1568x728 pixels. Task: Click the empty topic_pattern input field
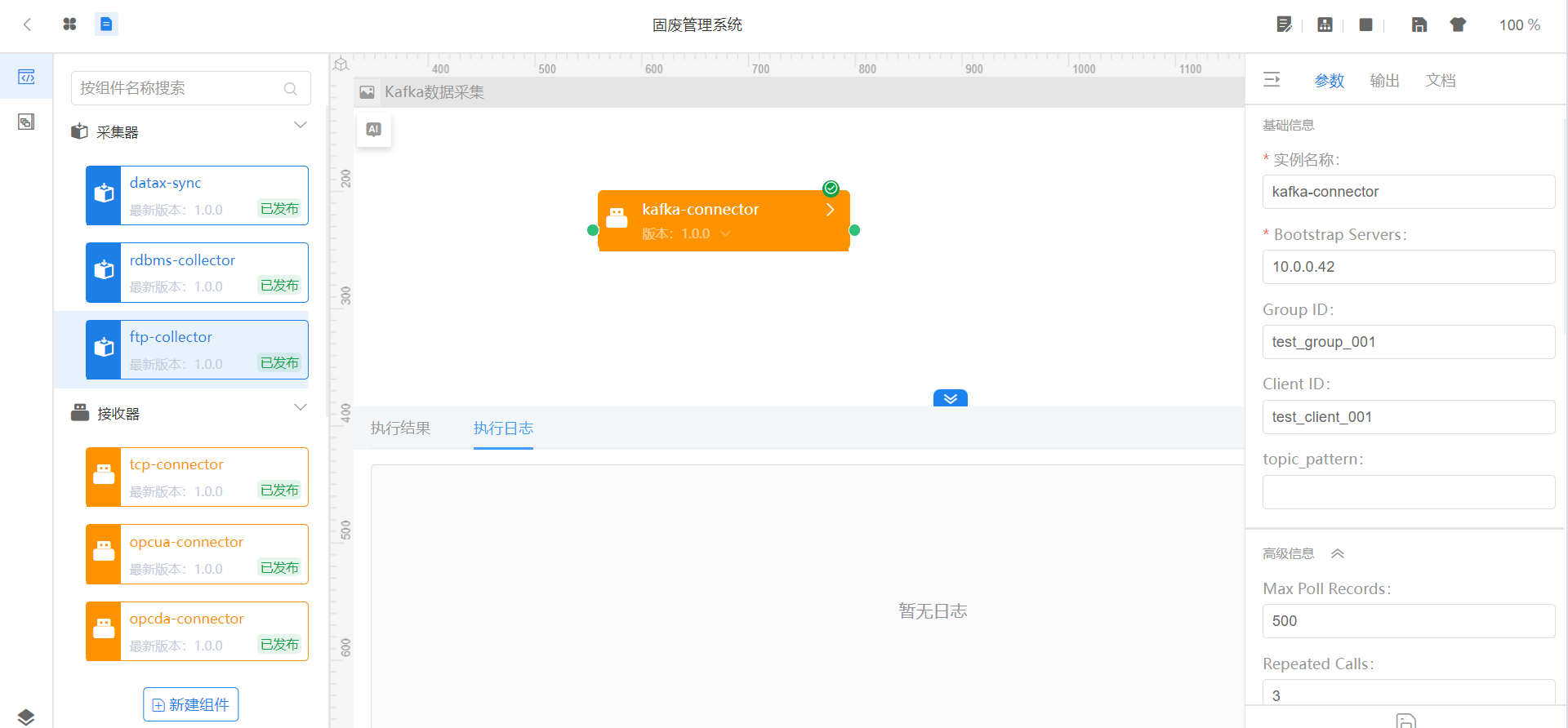pos(1409,492)
